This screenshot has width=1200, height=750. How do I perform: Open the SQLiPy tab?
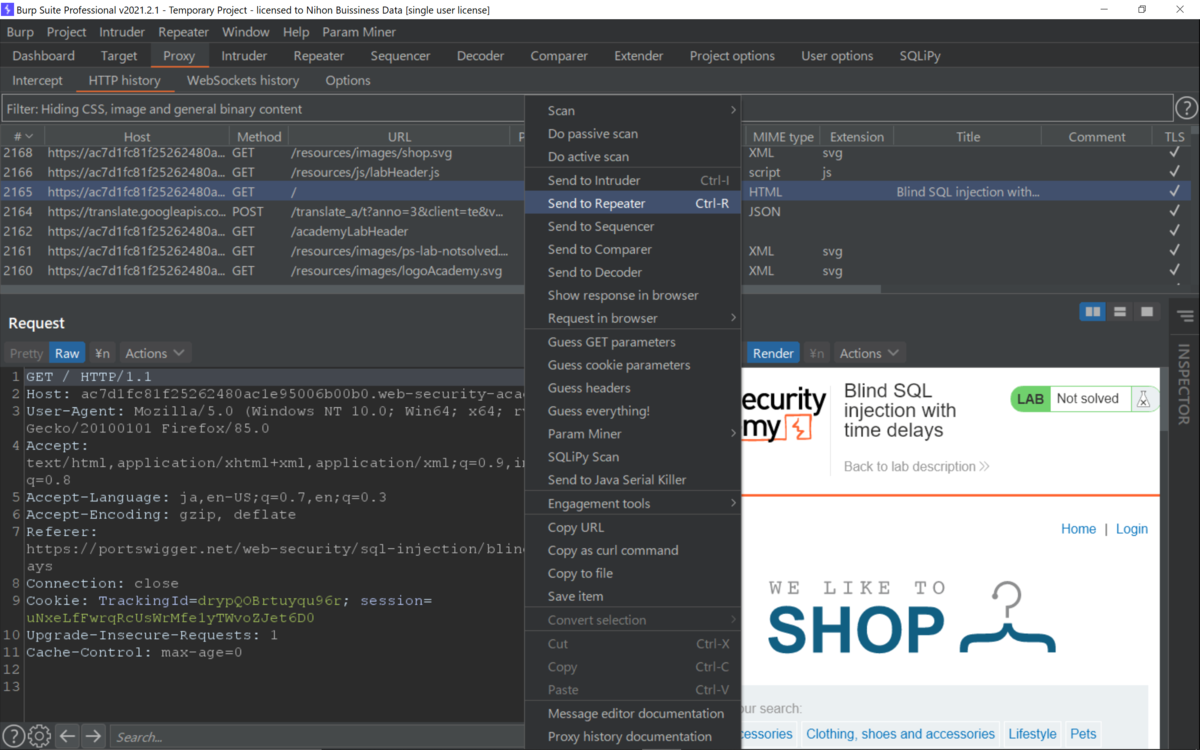(920, 56)
